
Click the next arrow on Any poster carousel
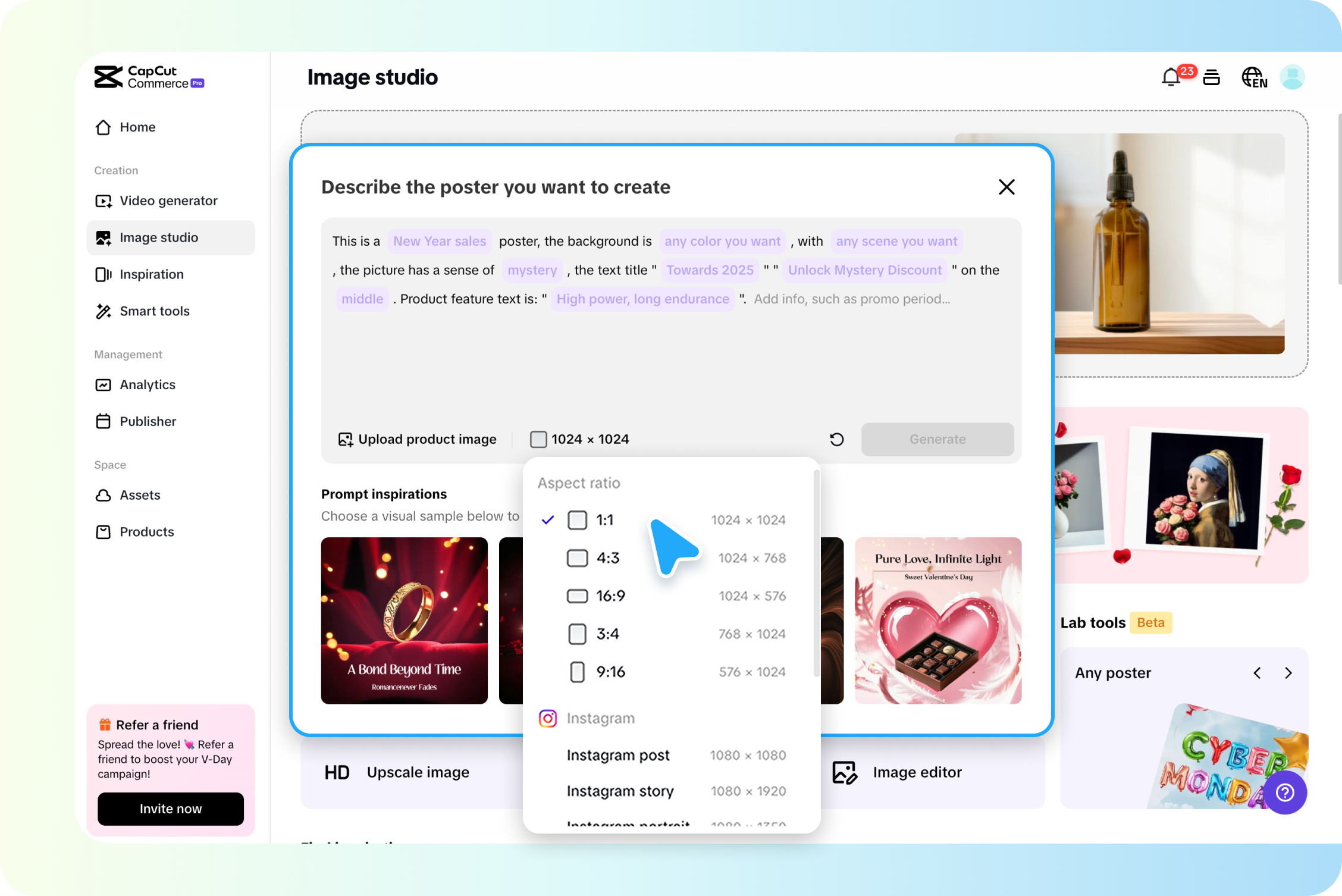[x=1288, y=673]
